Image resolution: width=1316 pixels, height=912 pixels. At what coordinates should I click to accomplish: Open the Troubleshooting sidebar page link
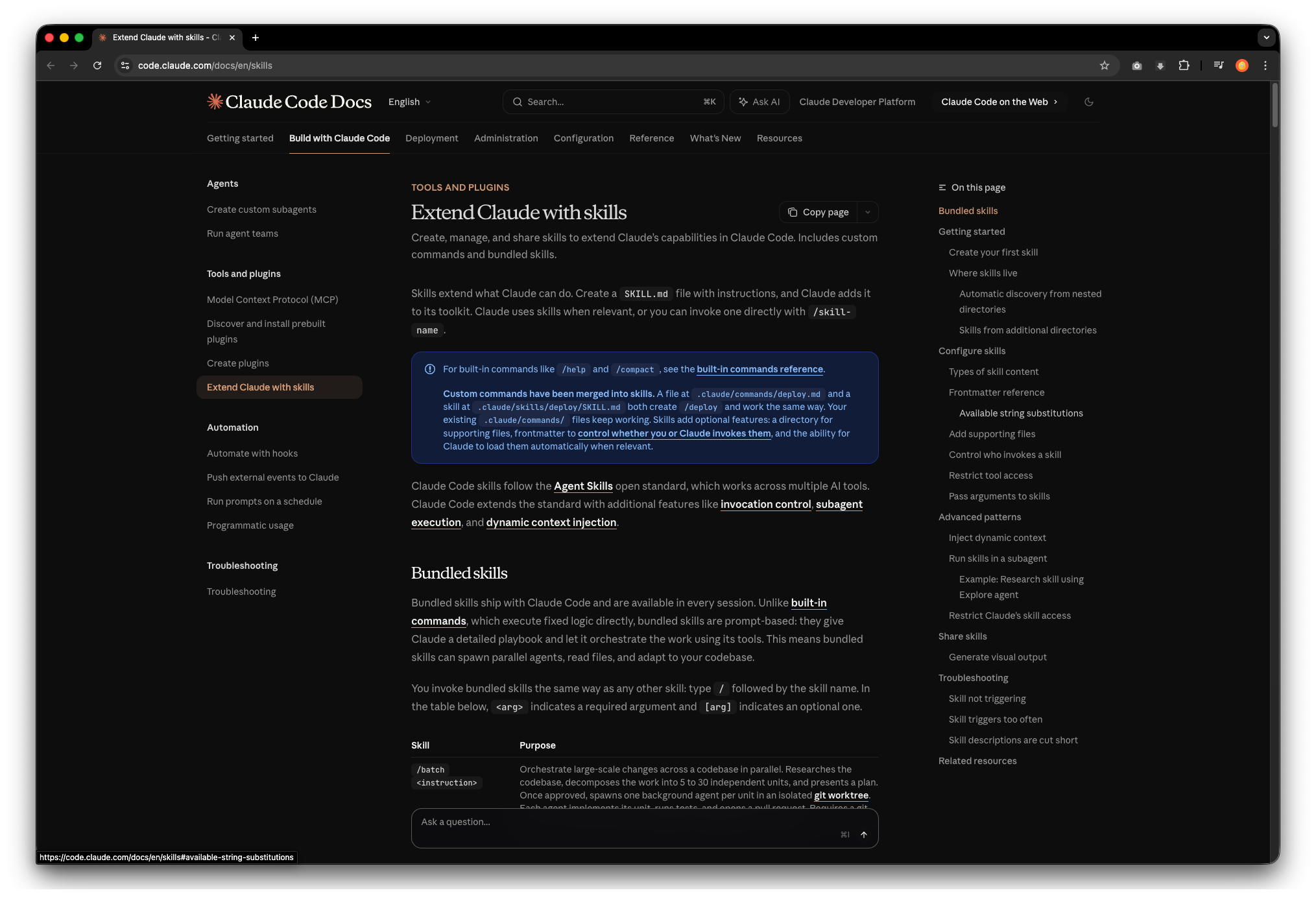coord(241,592)
